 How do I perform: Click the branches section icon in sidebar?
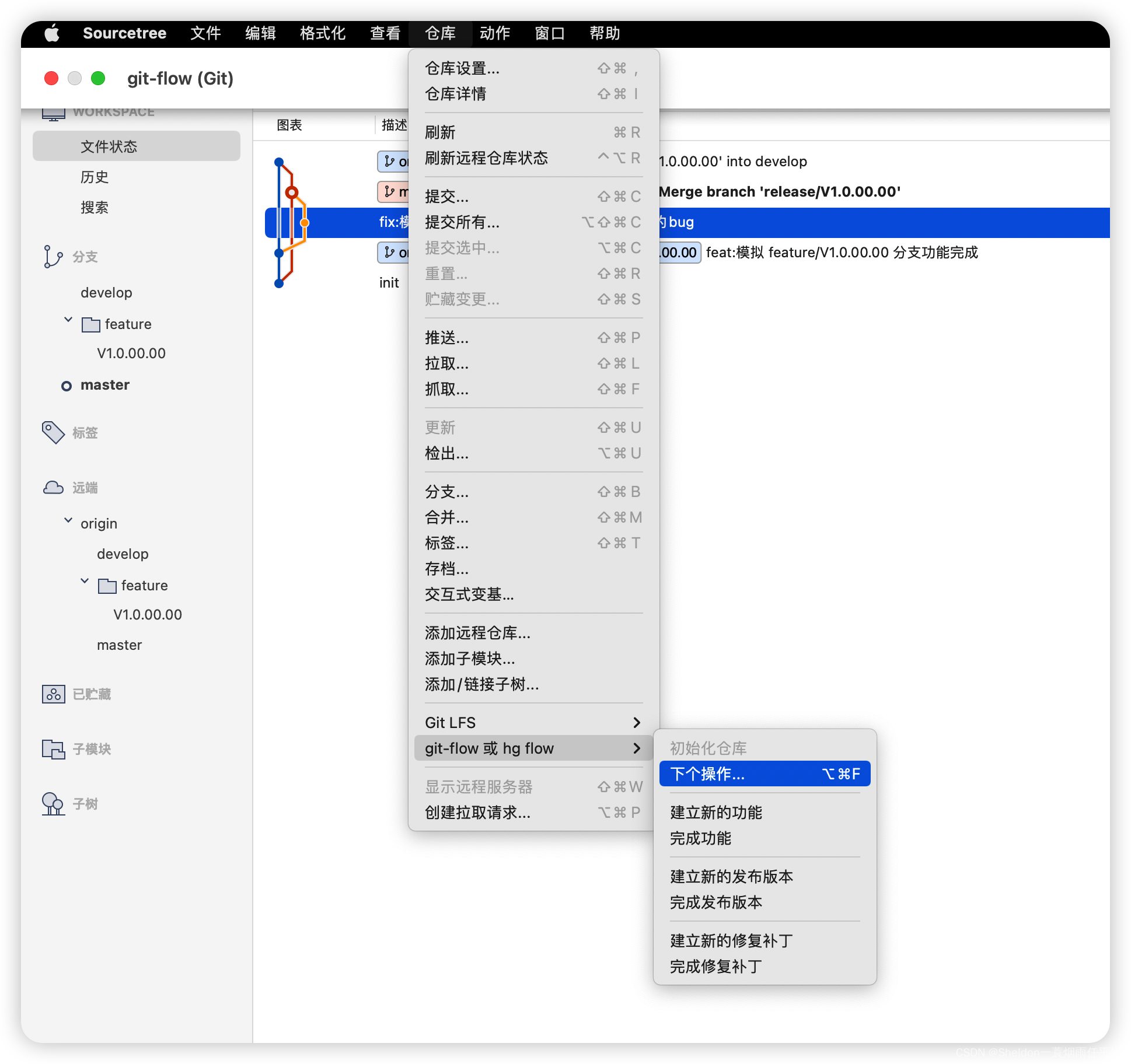53,257
